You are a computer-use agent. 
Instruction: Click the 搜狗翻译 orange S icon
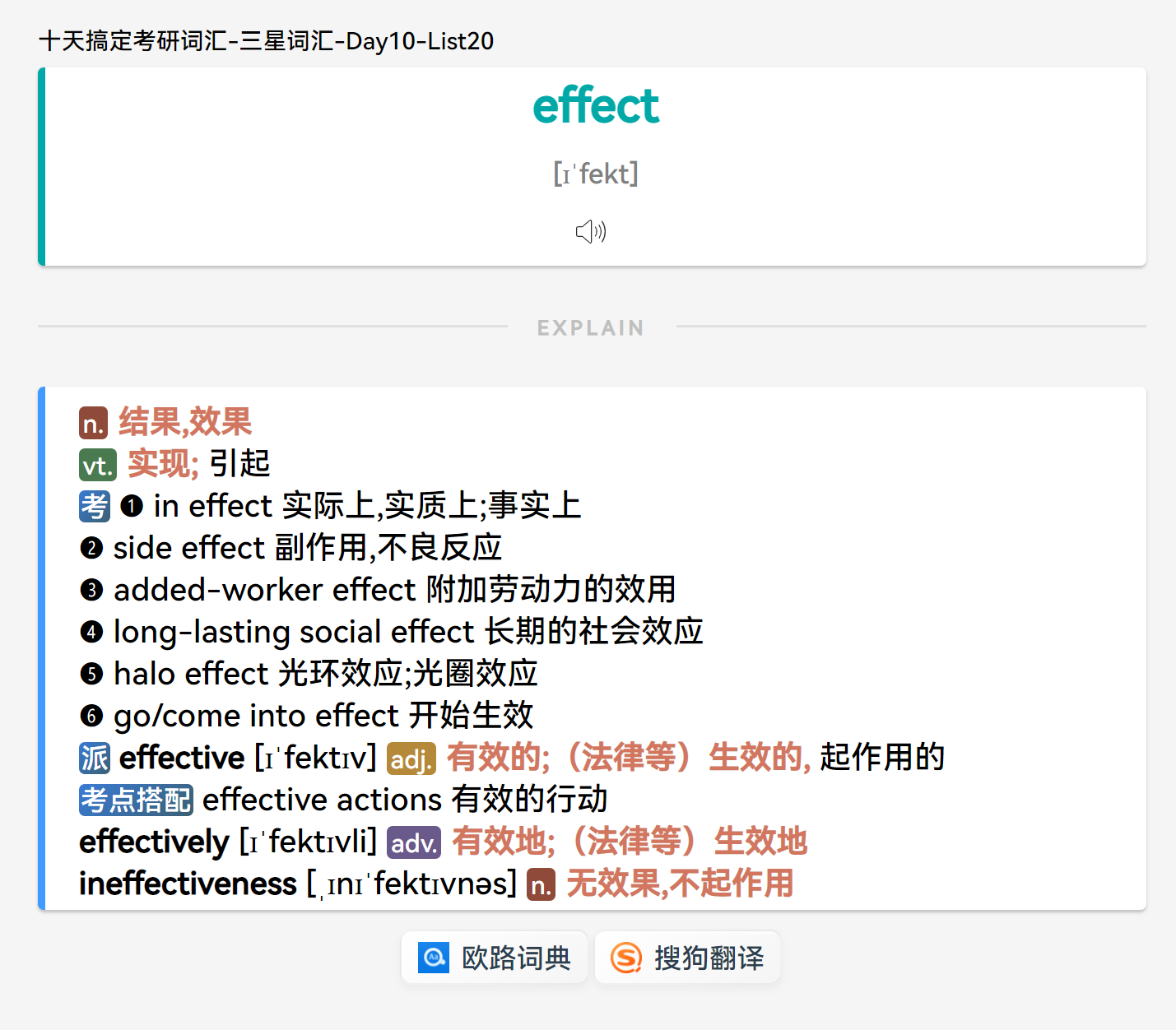626,958
